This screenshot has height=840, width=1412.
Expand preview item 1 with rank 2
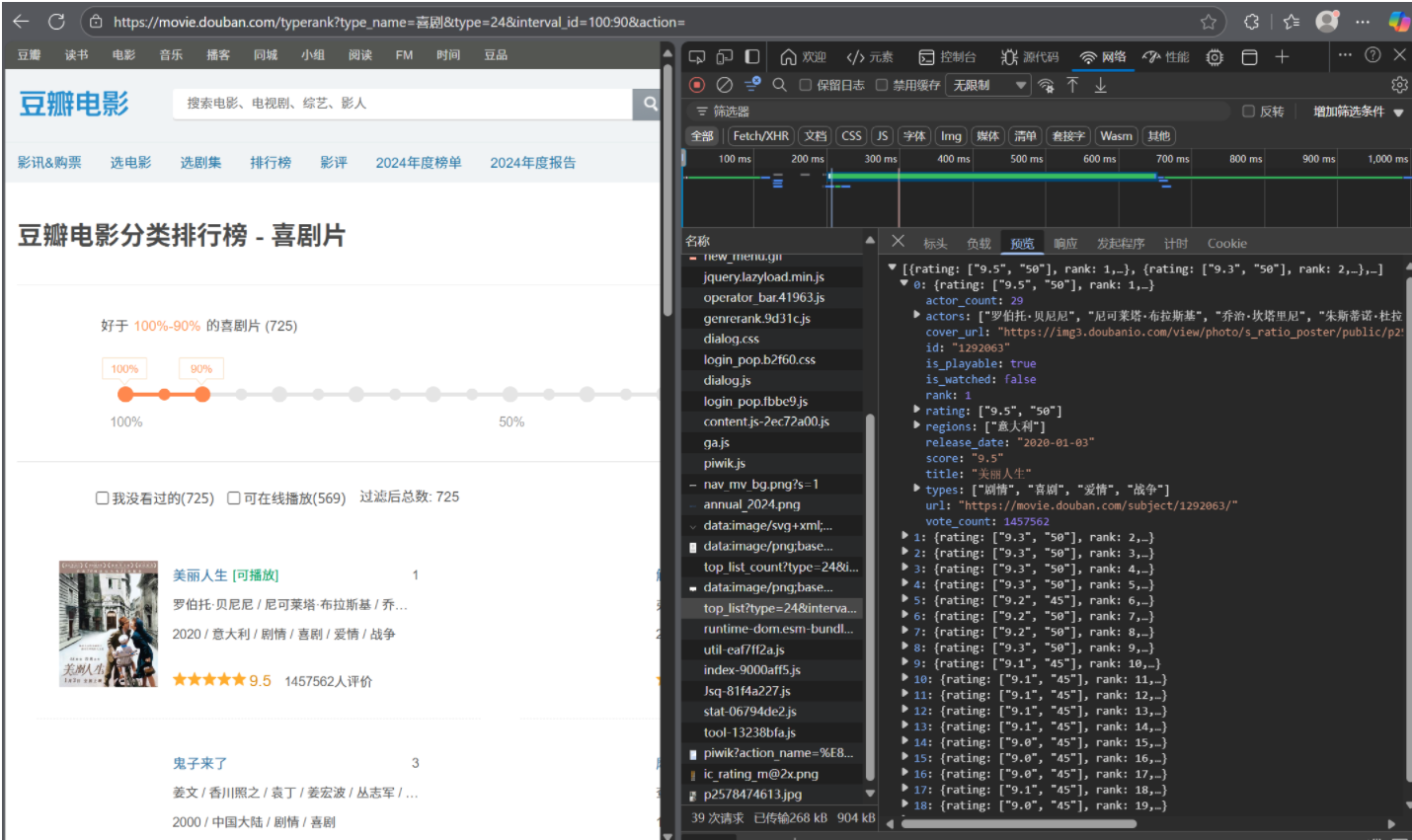(904, 537)
